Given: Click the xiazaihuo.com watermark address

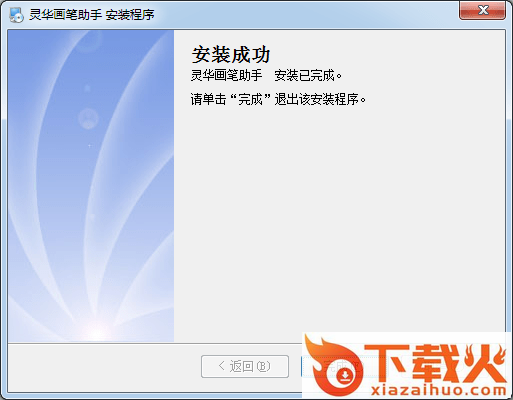Looking at the screenshot, I should [x=438, y=390].
